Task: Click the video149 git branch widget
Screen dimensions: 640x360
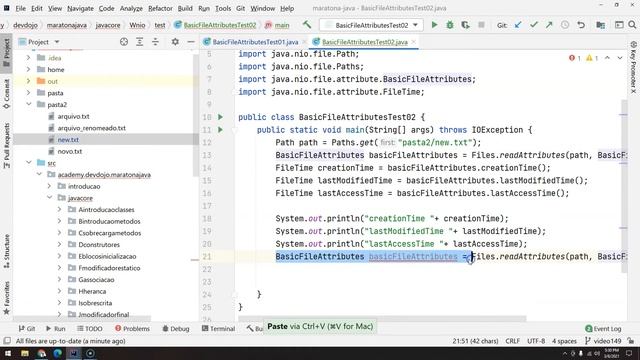Action: [x=603, y=341]
